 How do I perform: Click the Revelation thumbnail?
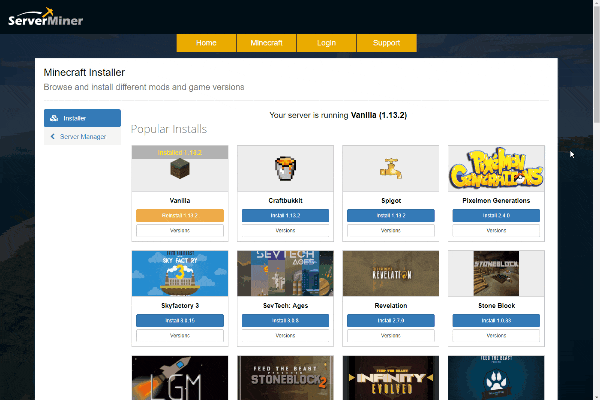(x=391, y=273)
